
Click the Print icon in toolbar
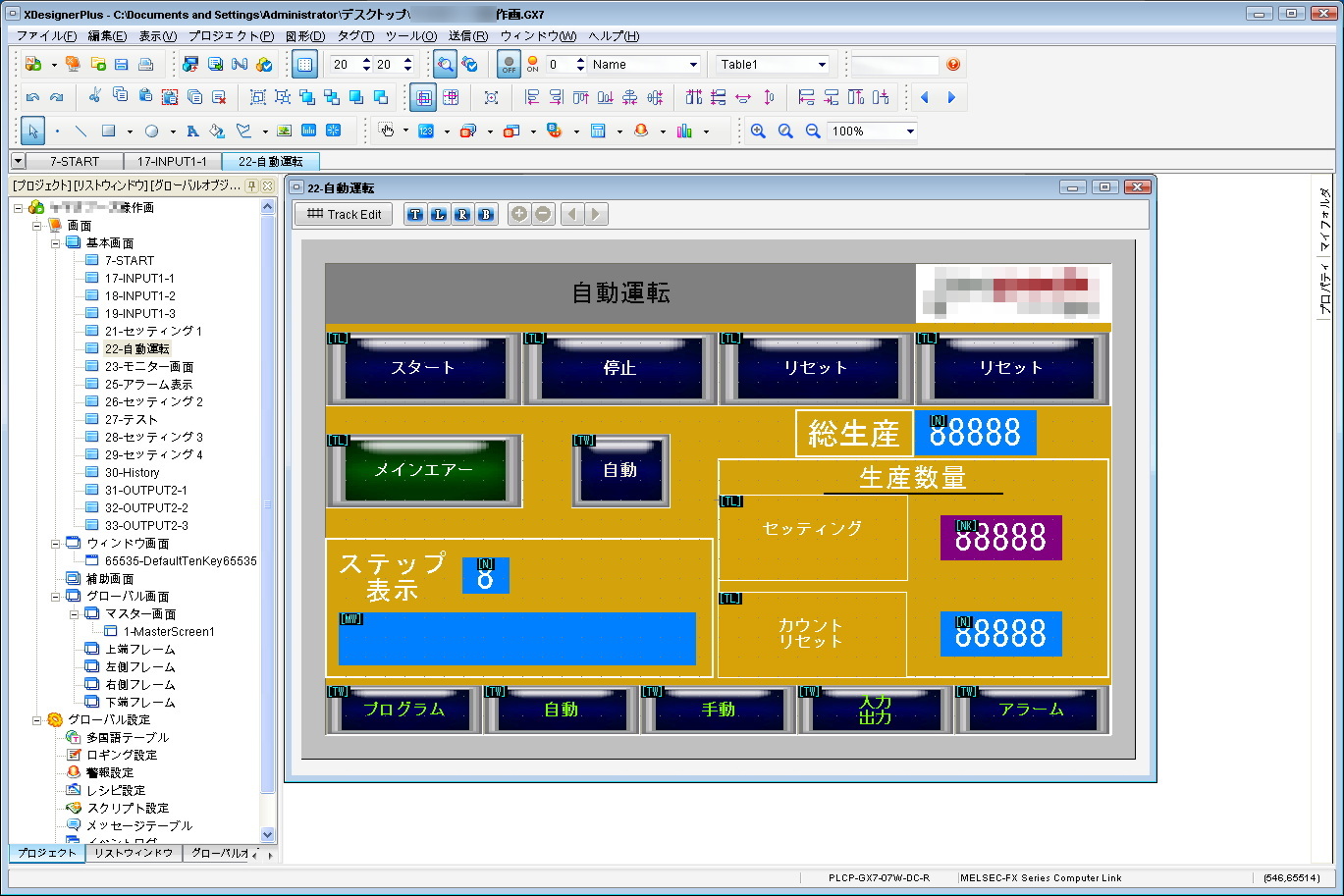pos(146,65)
